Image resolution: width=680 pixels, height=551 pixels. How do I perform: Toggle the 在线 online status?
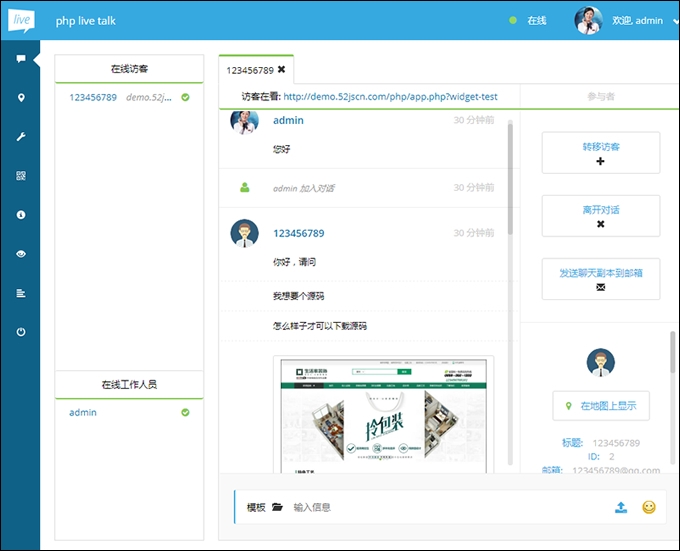tap(528, 20)
